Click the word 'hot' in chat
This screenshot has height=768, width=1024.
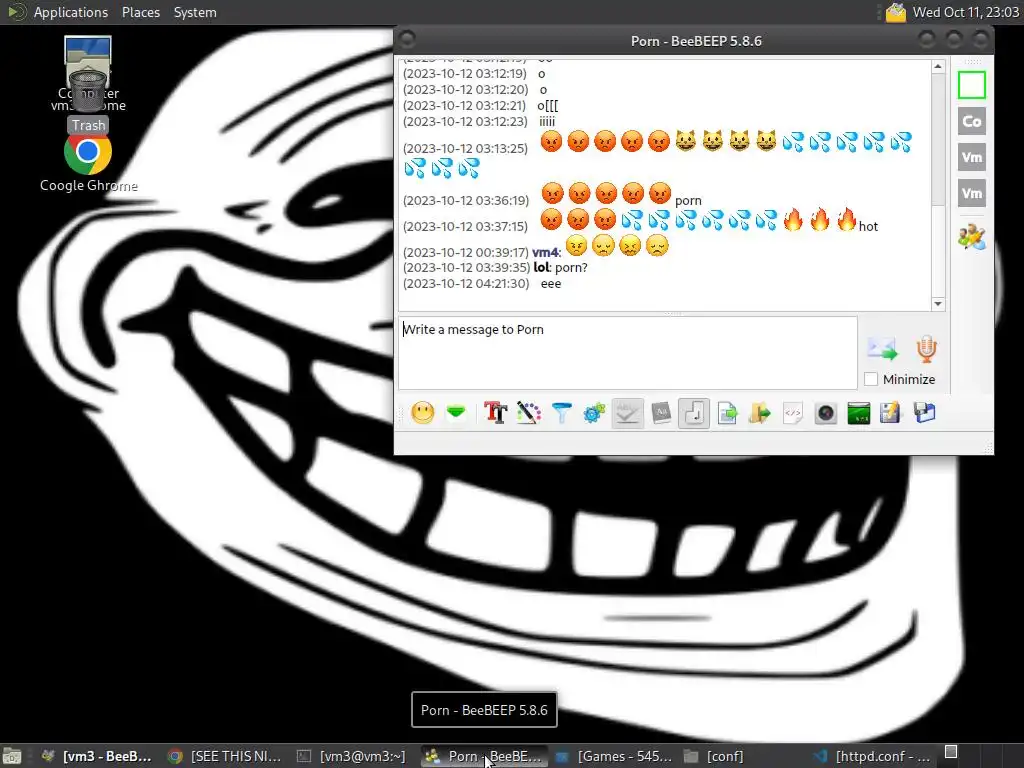point(868,227)
